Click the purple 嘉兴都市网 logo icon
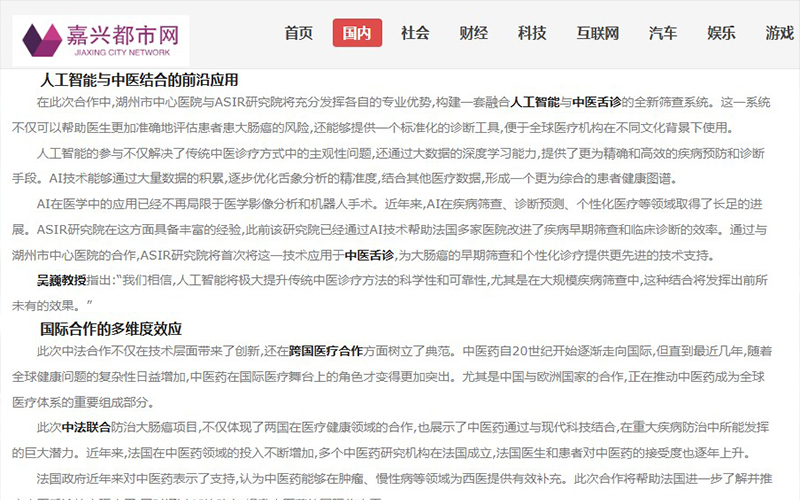Screen dimensions: 800x500 point(47,39)
